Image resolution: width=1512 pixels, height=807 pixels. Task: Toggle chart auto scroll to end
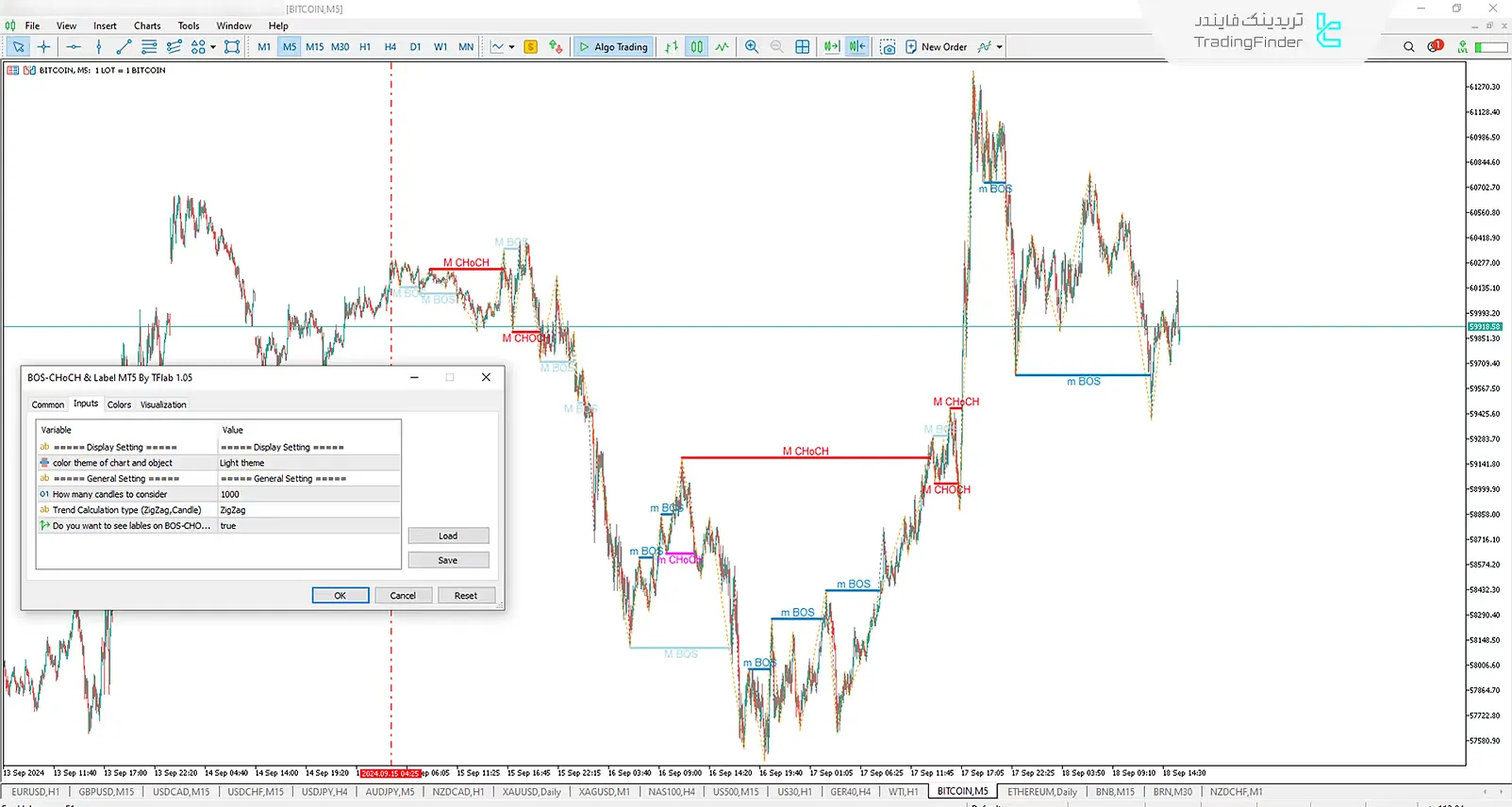pyautogui.click(x=831, y=47)
